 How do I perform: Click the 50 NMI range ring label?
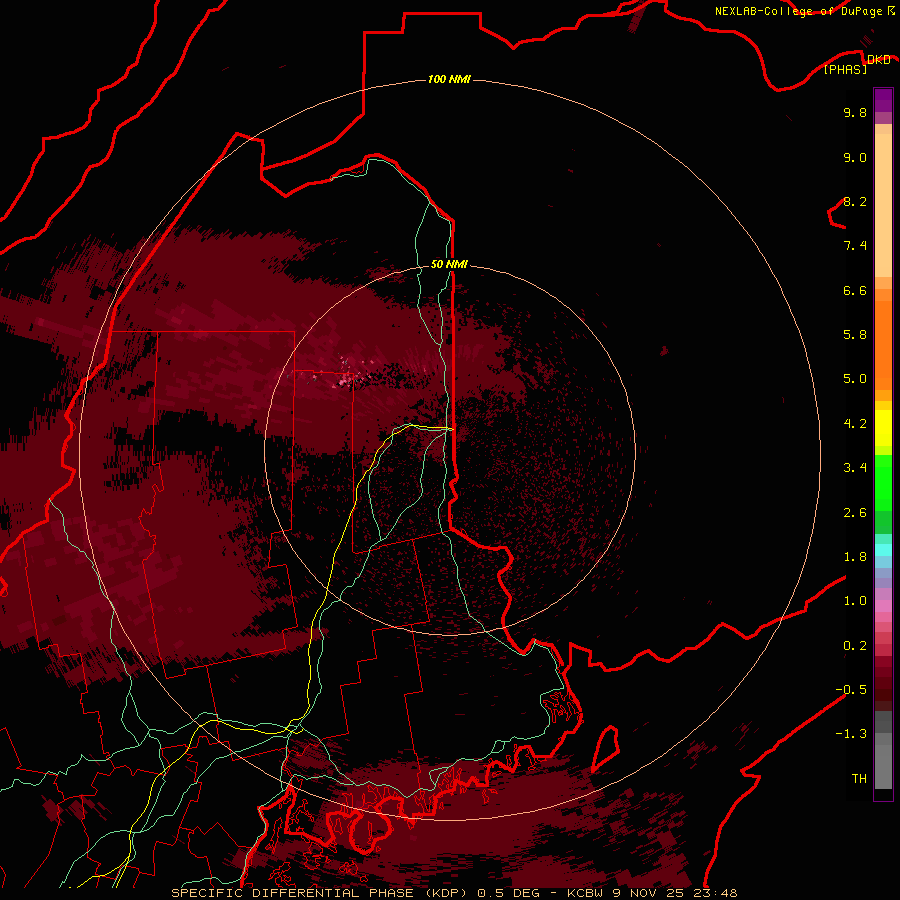[449, 264]
